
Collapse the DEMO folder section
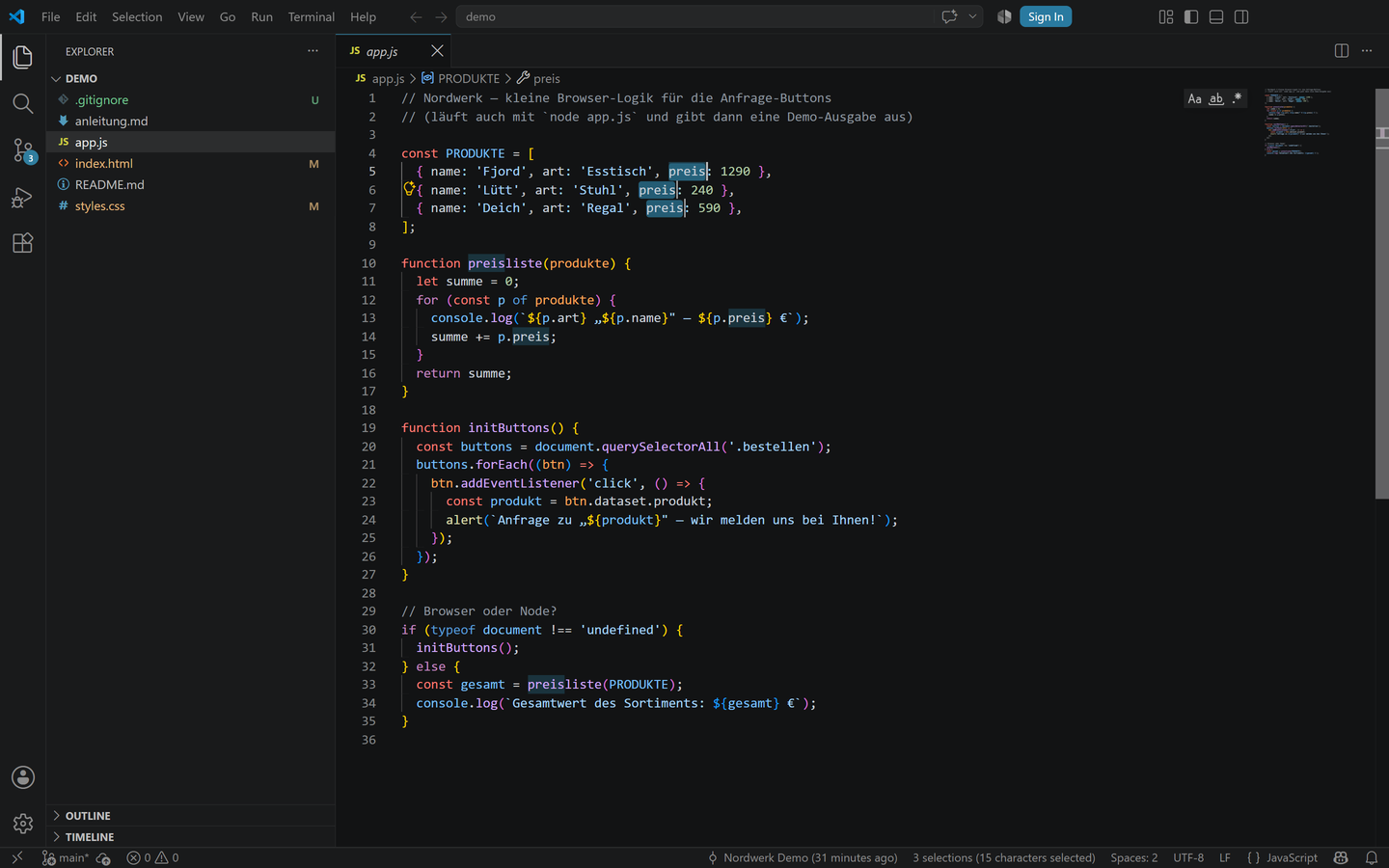(x=191, y=78)
